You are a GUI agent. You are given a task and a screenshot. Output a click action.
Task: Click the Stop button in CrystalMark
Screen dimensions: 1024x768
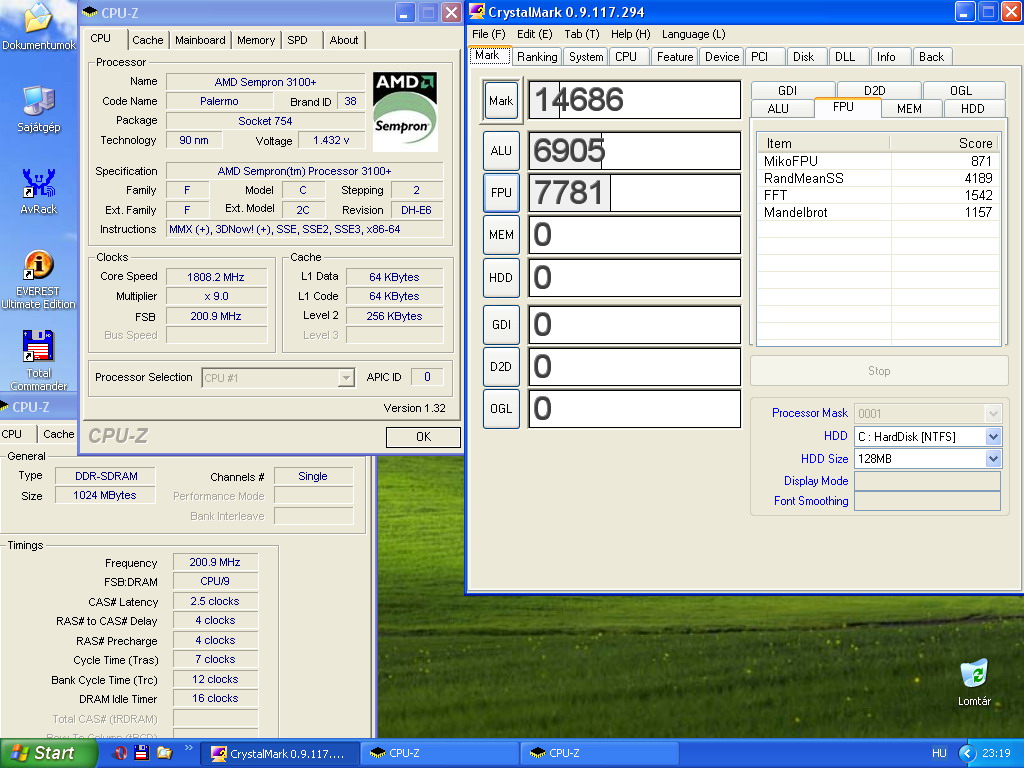879,371
